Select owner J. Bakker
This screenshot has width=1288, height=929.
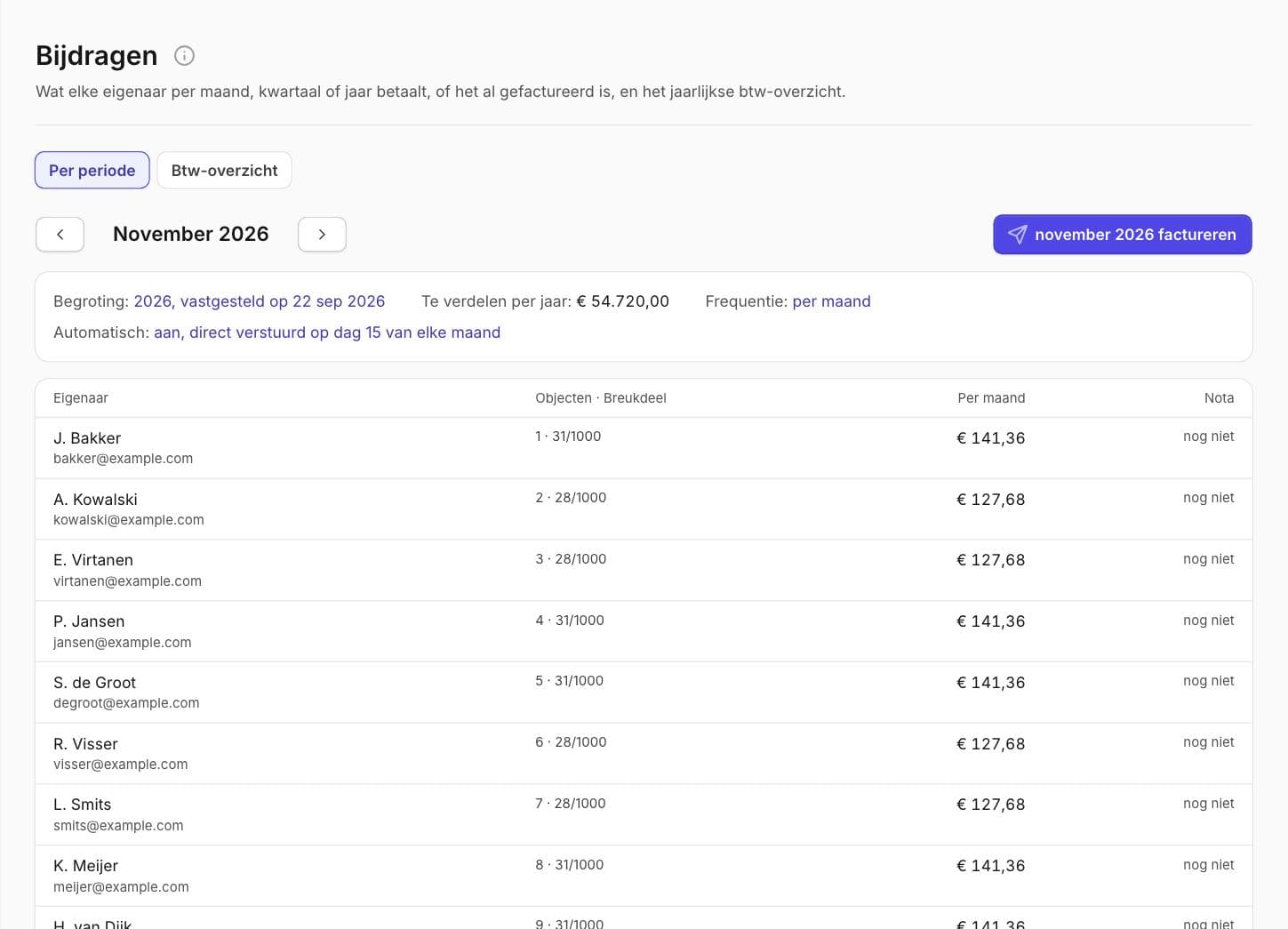point(87,438)
